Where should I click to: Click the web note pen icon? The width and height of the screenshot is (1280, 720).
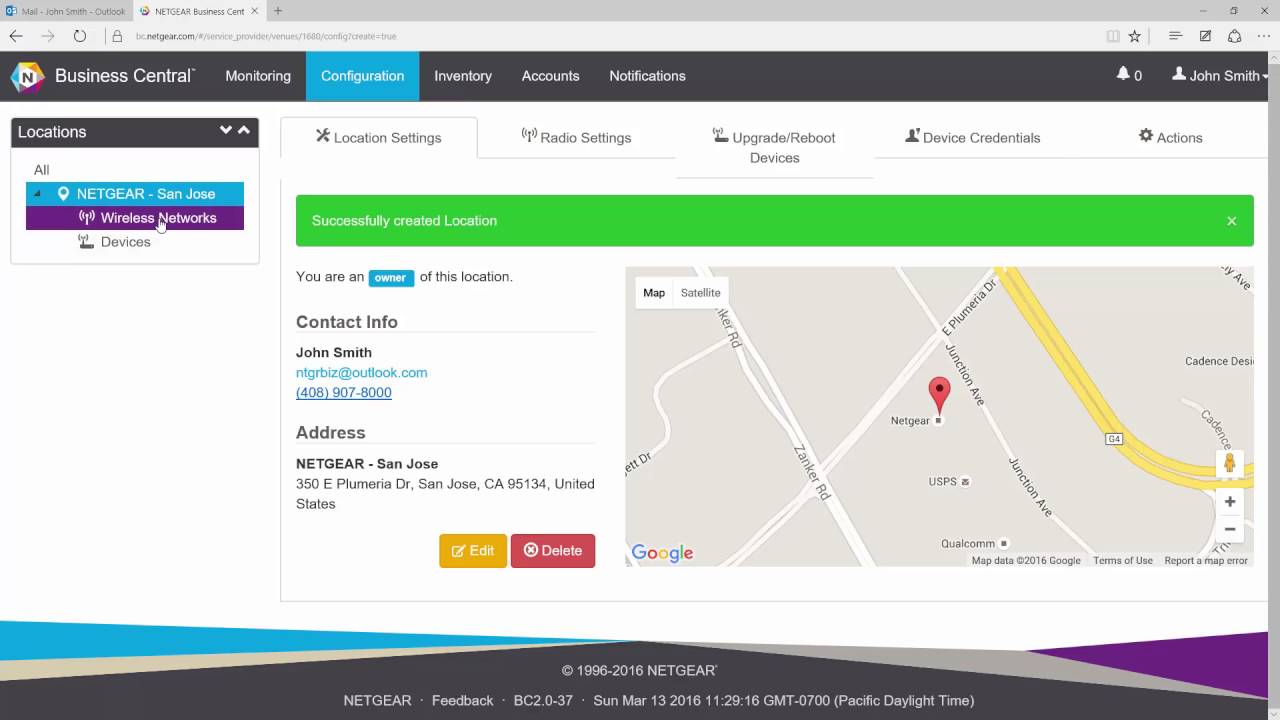coord(1206,36)
